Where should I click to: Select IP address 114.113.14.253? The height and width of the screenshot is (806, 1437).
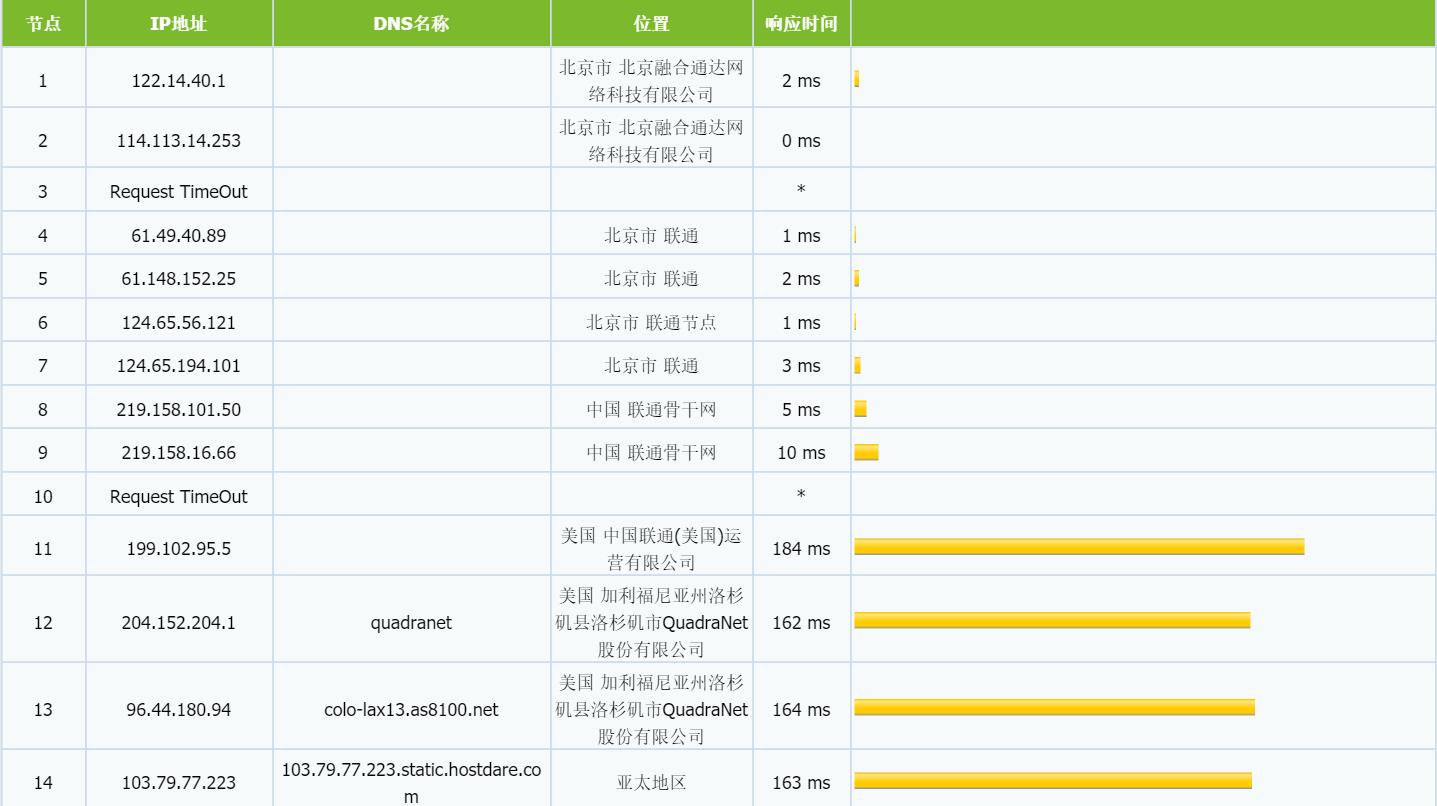coord(179,141)
